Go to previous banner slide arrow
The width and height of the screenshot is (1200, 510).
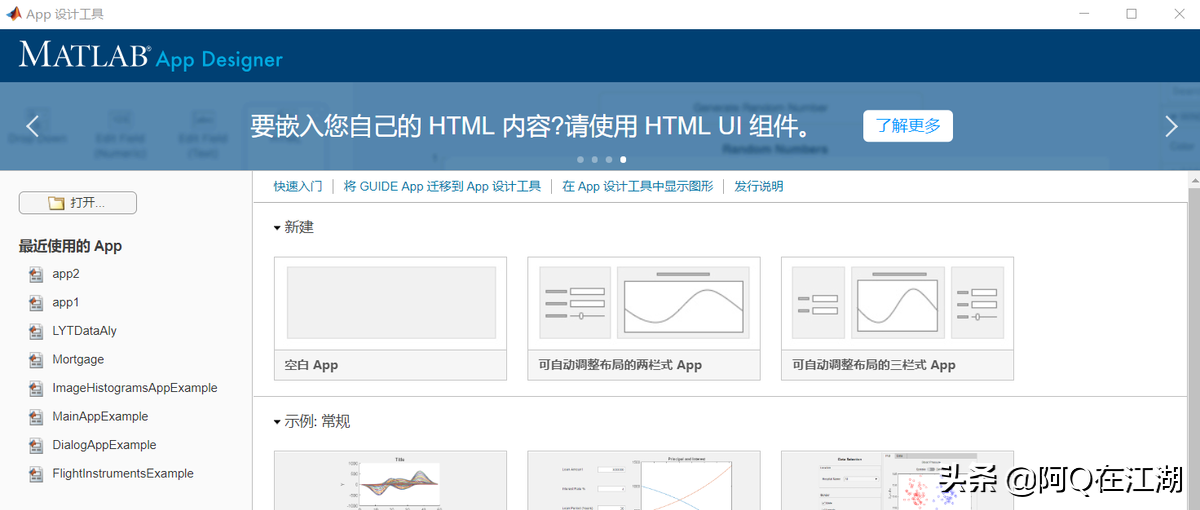(32, 126)
